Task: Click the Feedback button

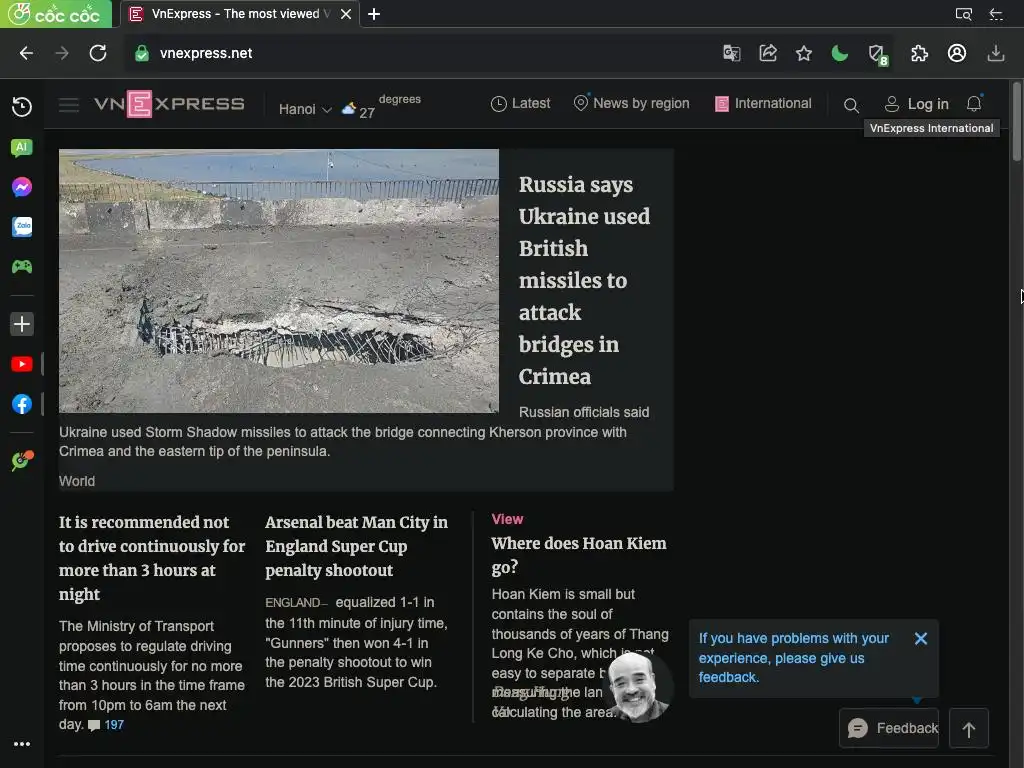Action: click(889, 728)
